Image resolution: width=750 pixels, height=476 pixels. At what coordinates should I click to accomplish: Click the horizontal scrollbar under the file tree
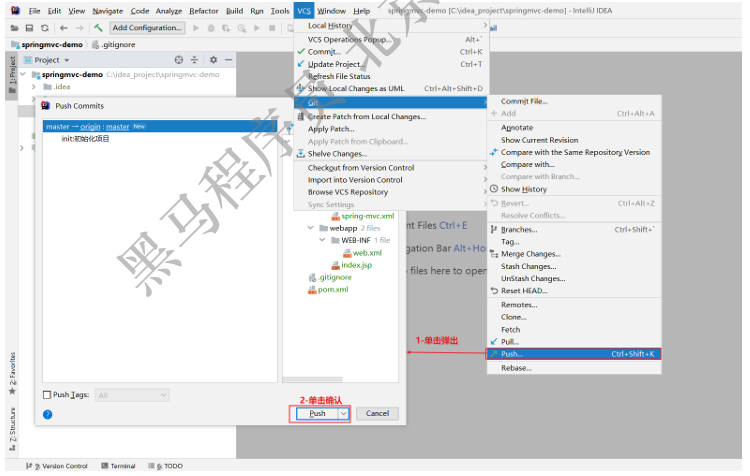[x=313, y=379]
